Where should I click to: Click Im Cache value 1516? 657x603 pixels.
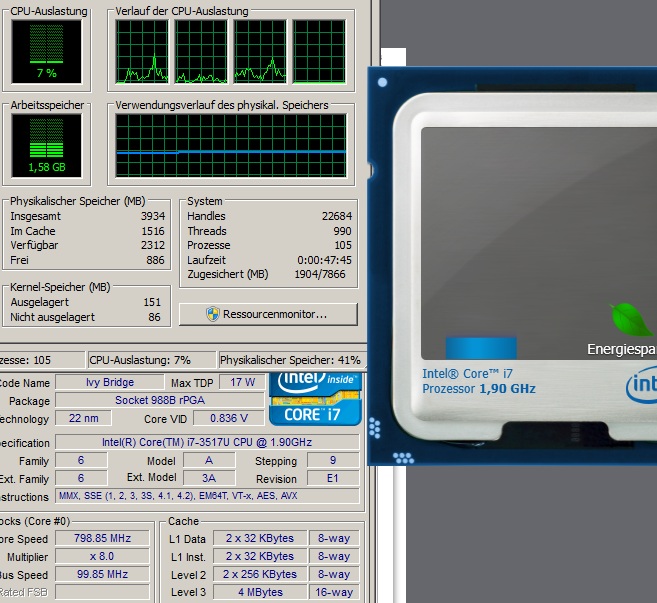(x=153, y=231)
